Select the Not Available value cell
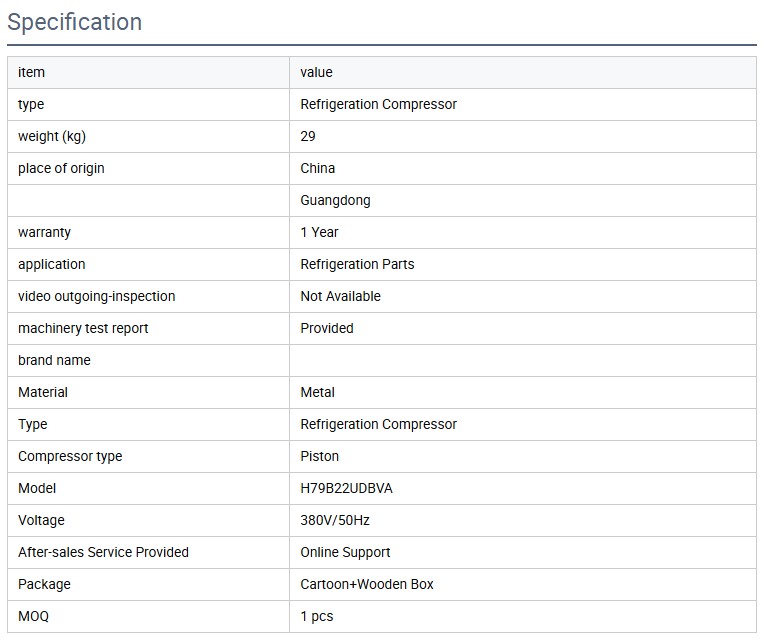766x641 pixels. pyautogui.click(x=340, y=296)
